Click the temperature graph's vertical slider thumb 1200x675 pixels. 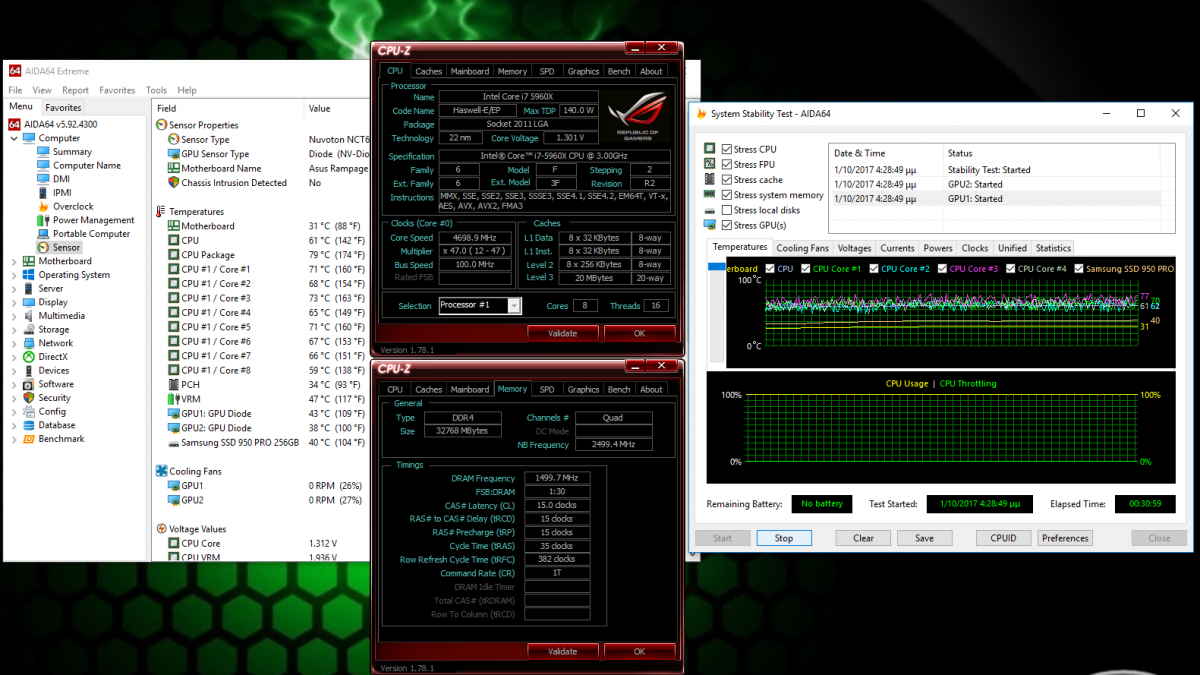coord(718,268)
